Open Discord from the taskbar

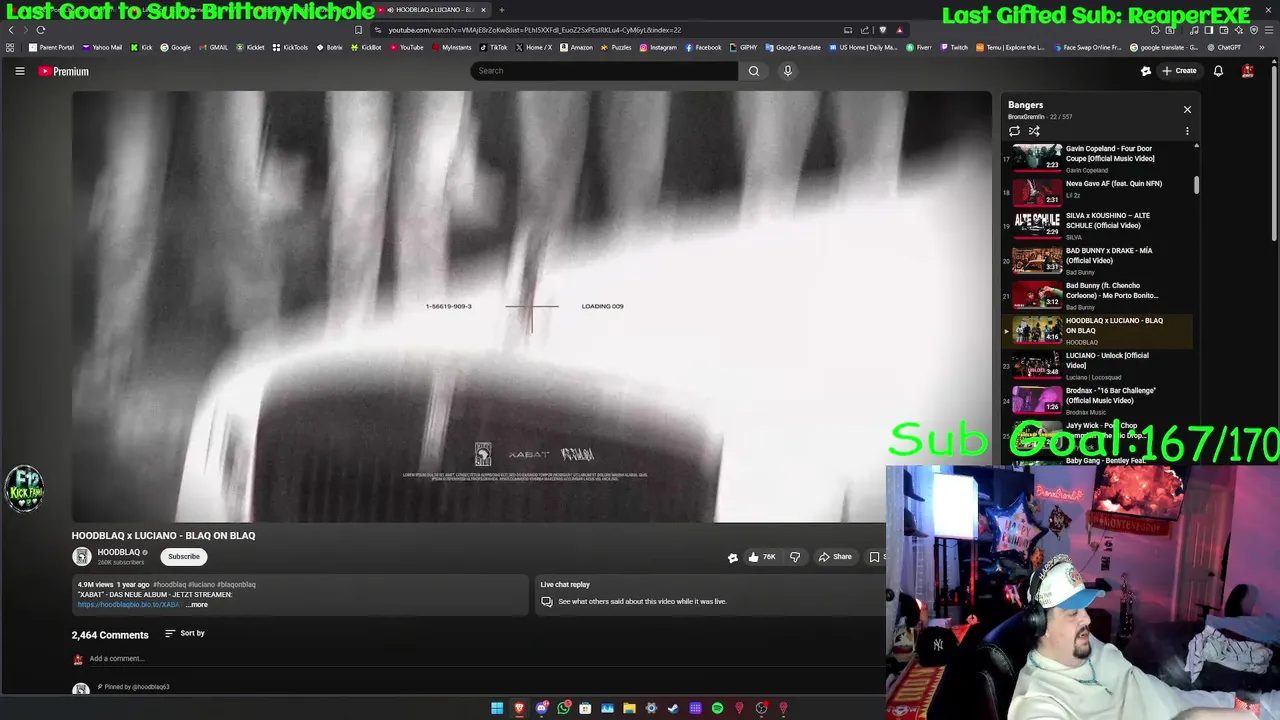541,708
